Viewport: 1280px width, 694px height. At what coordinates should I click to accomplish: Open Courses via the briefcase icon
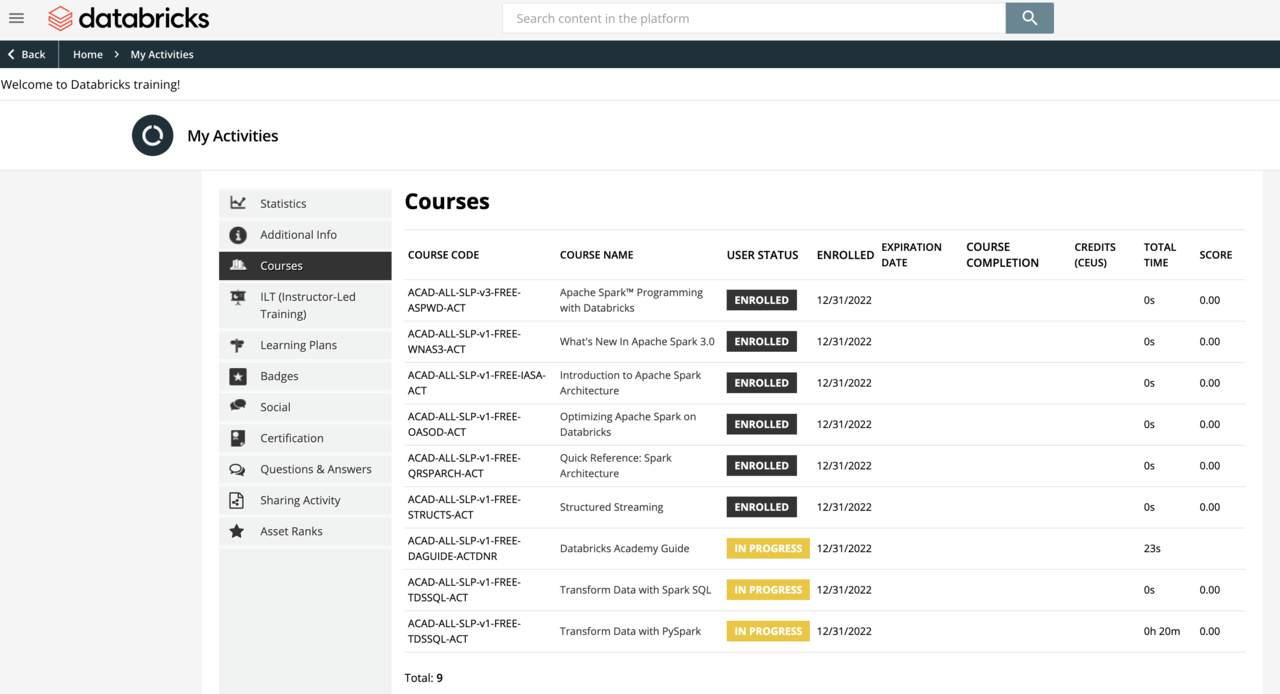click(x=238, y=265)
